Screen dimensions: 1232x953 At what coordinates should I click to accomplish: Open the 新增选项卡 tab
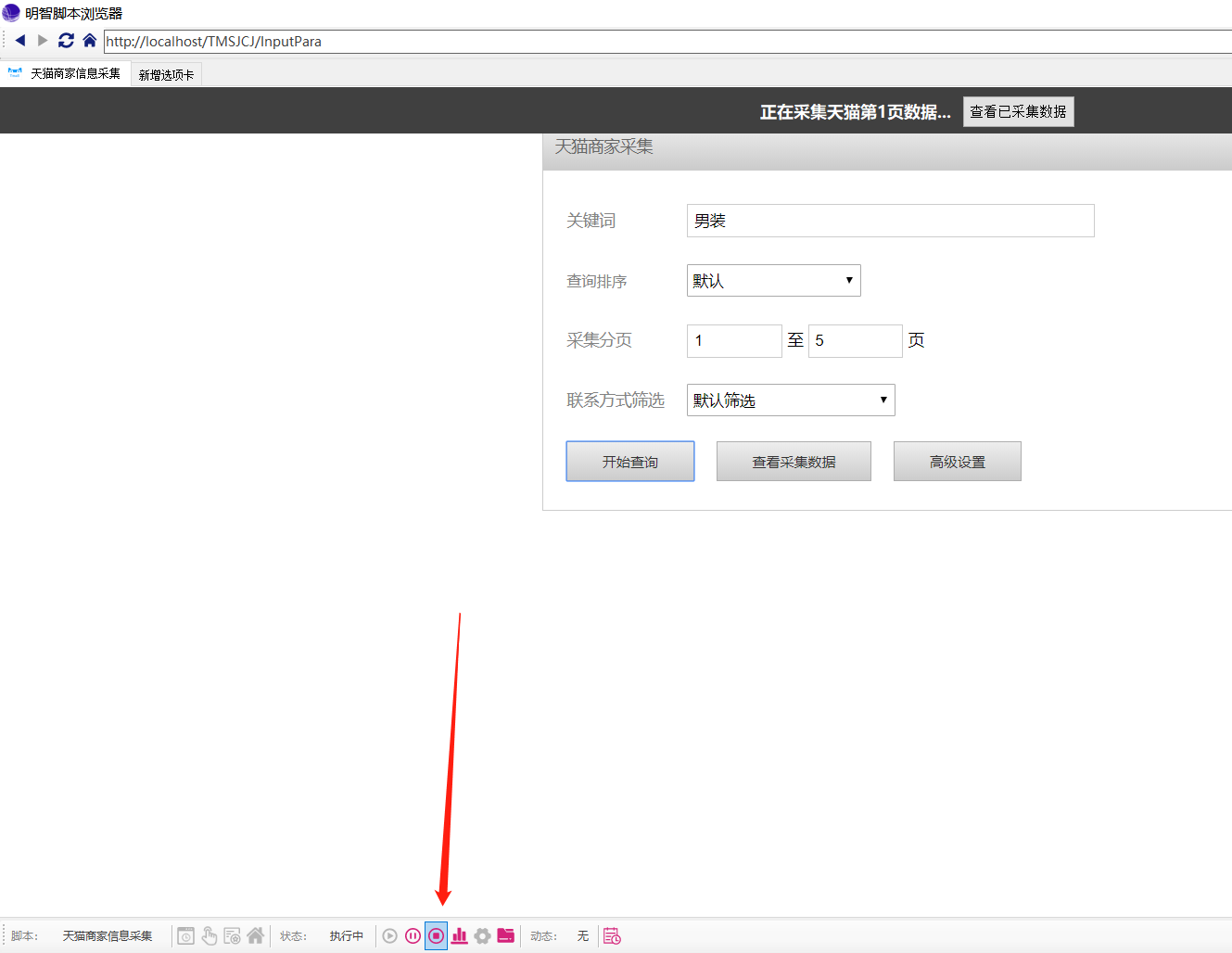(x=167, y=75)
